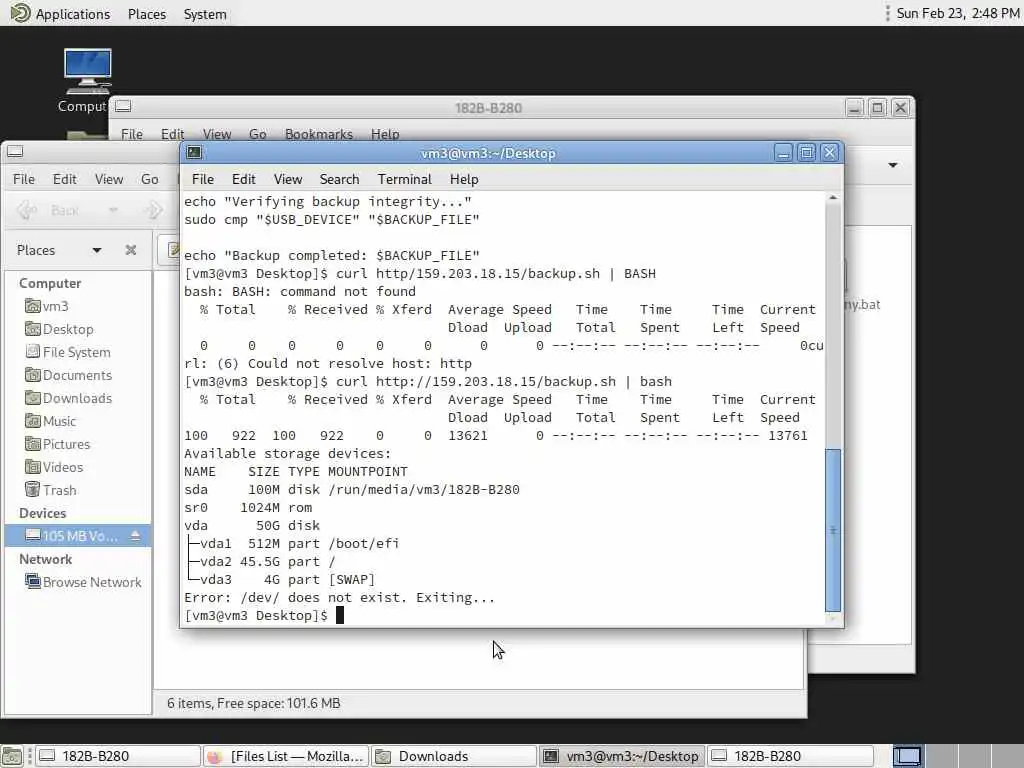1024x768 pixels.
Task: Click the clock Sun Feb 23, 2:48 PM
Action: point(957,13)
